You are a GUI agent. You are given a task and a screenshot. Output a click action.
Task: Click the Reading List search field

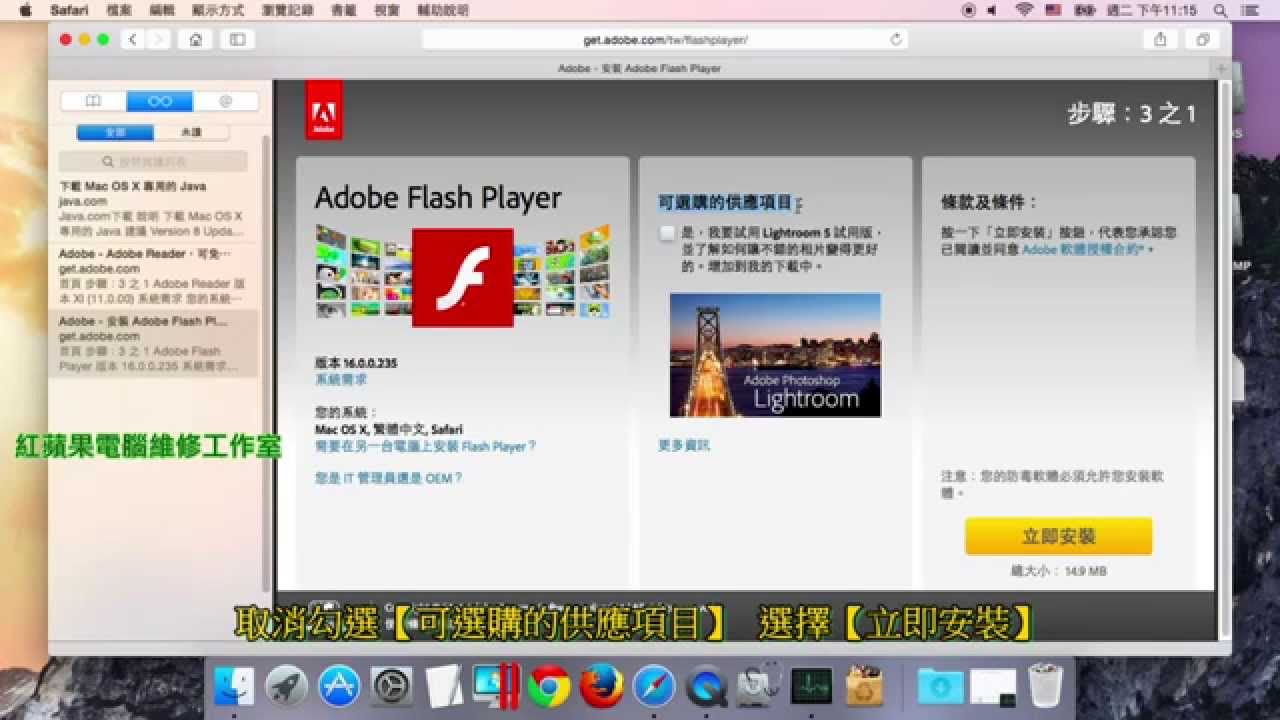pyautogui.click(x=153, y=161)
